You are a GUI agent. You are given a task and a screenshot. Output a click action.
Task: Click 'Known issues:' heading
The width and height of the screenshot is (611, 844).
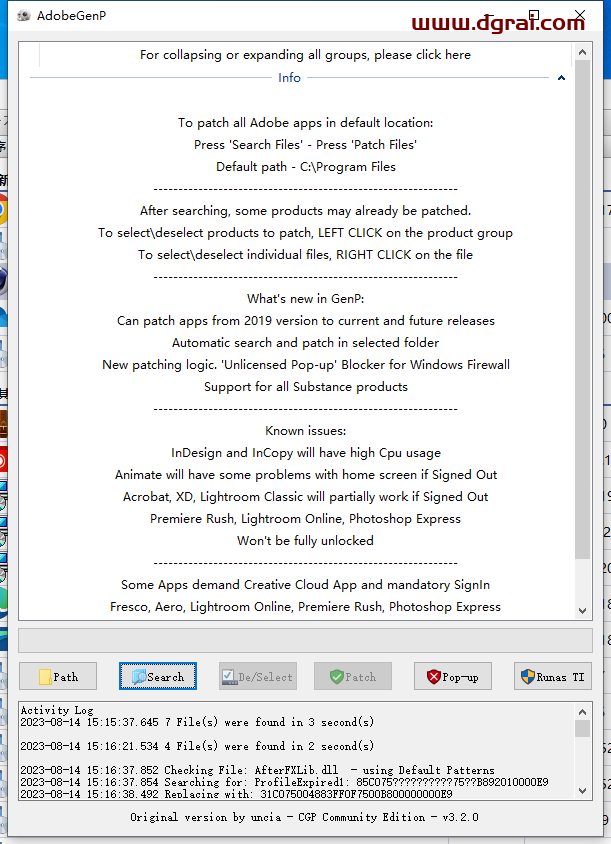coord(305,431)
